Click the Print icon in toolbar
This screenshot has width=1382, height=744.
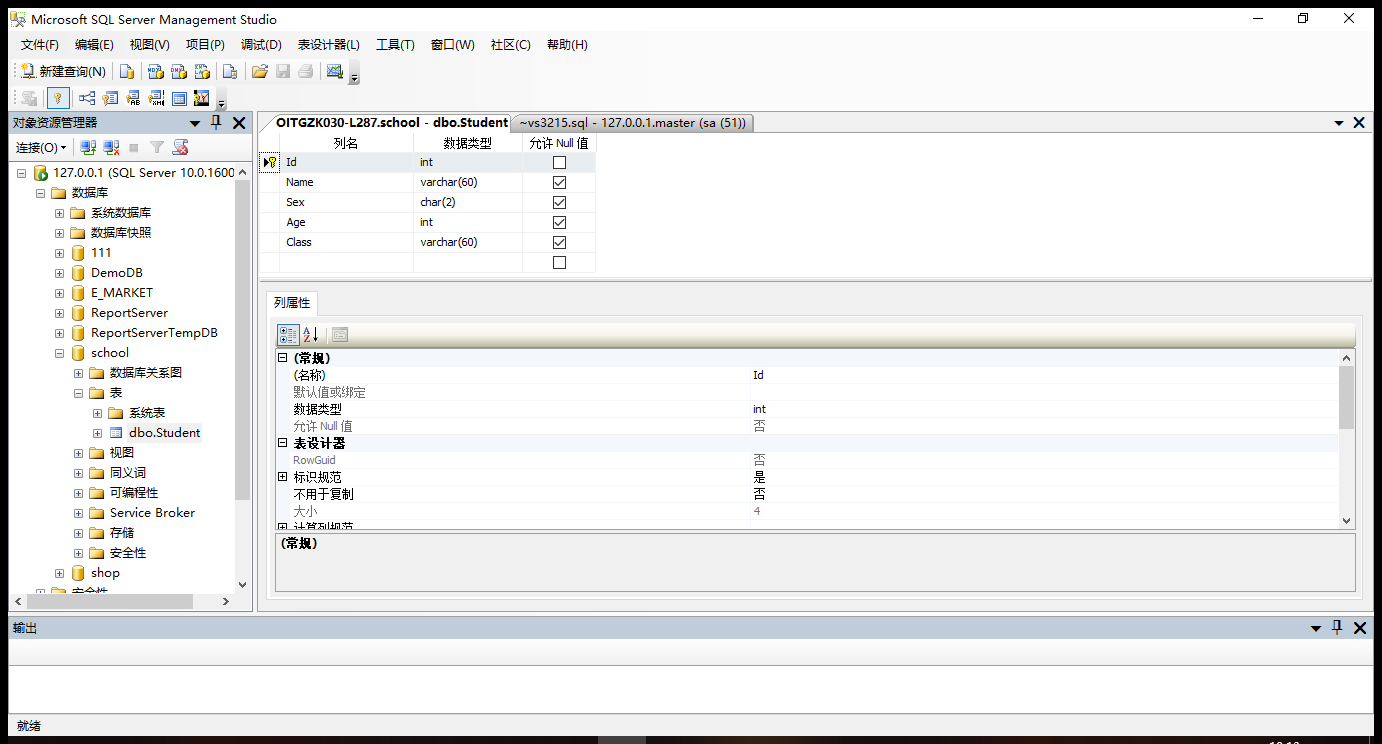click(306, 71)
